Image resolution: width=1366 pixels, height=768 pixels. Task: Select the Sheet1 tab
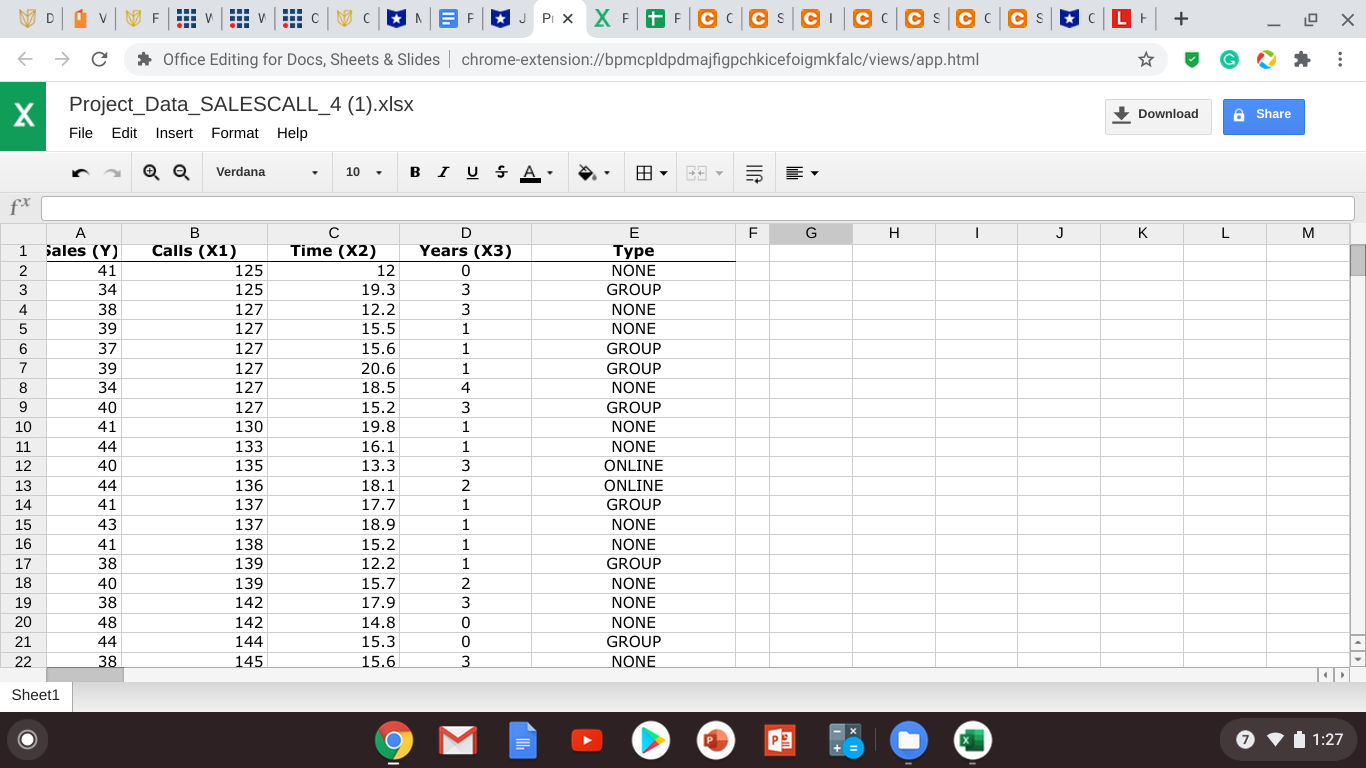click(x=36, y=695)
